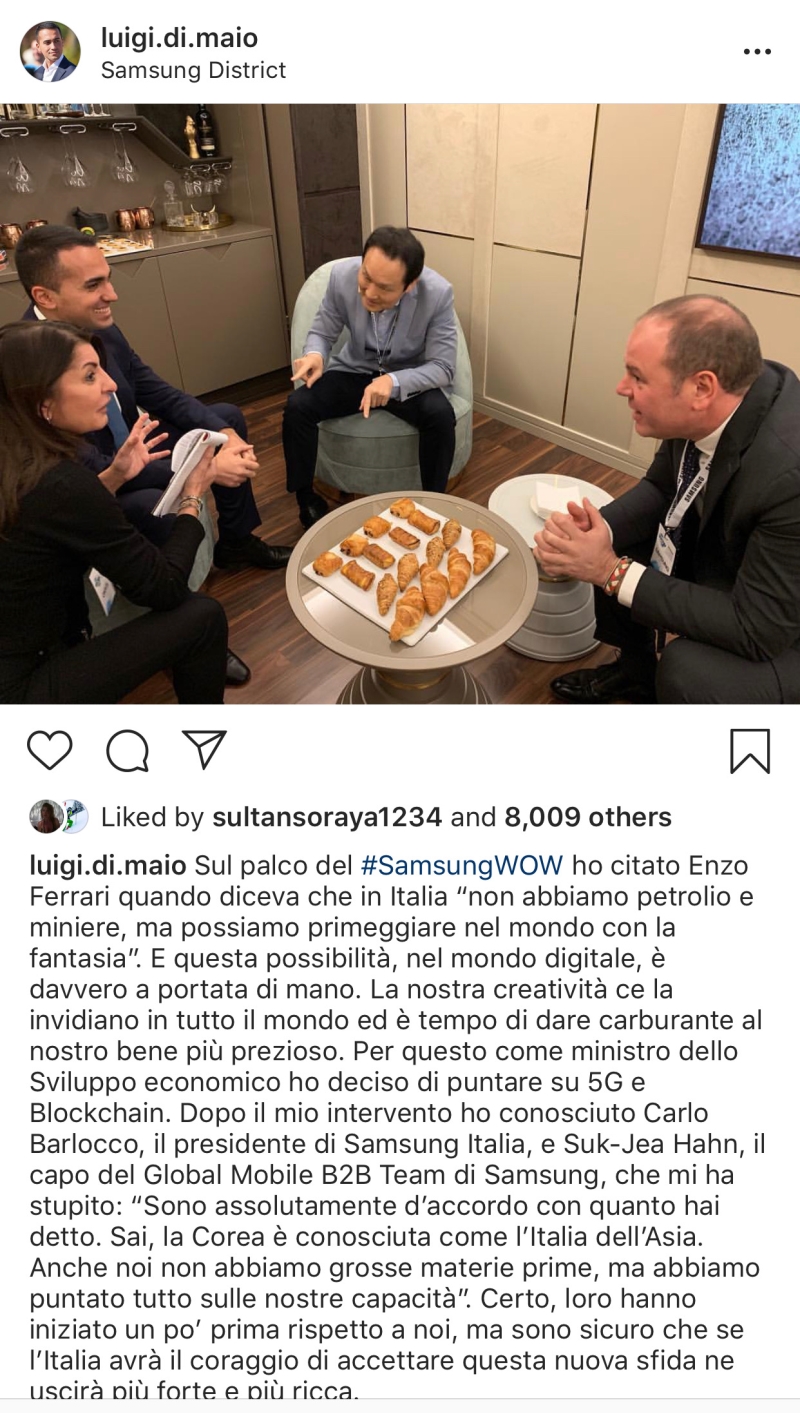Open sultansoraya1234 profile from likes
Image resolution: width=800 pixels, height=1413 pixels.
(327, 817)
